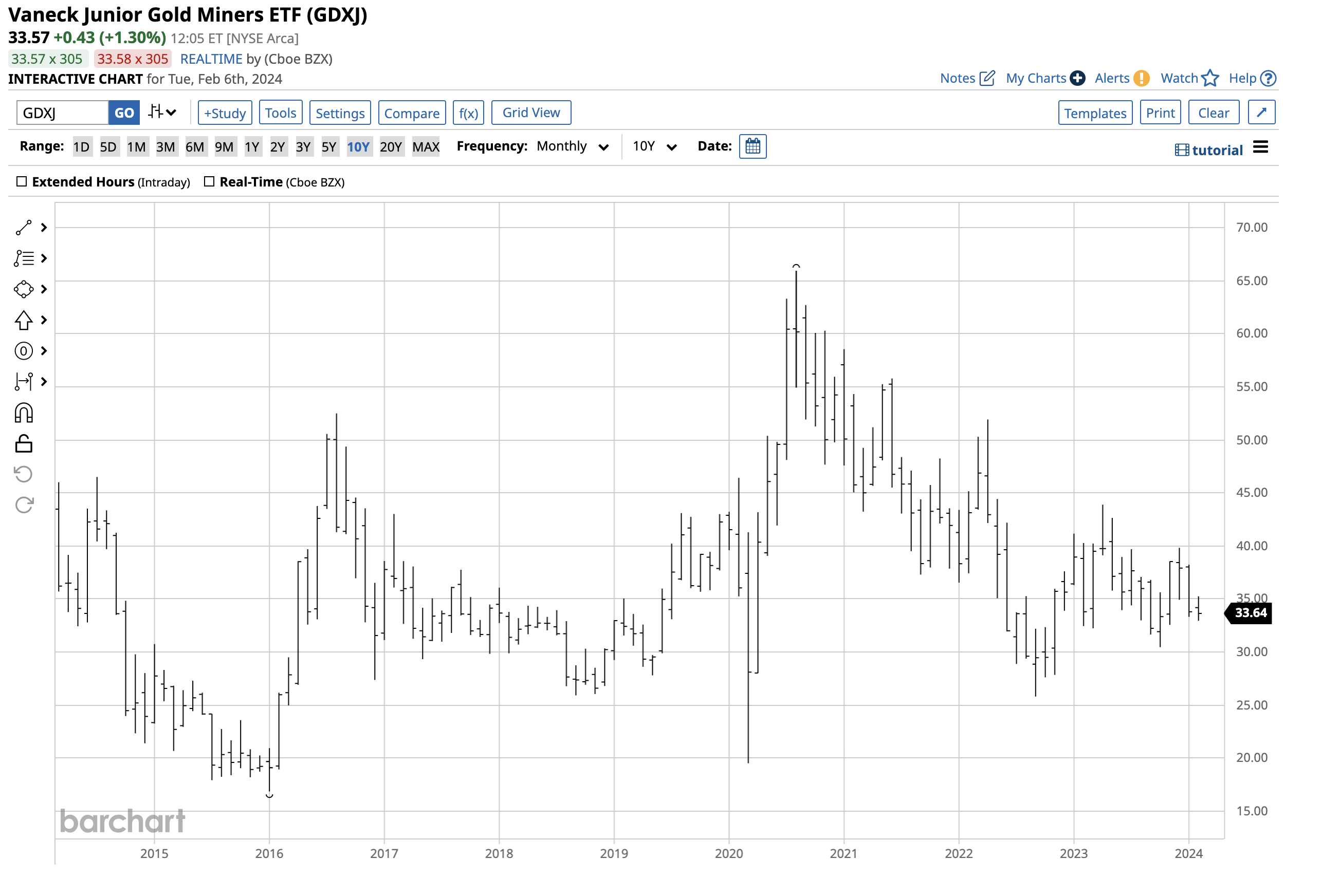This screenshot has width=1321, height=896.
Task: Switch to Grid View
Action: [x=531, y=113]
